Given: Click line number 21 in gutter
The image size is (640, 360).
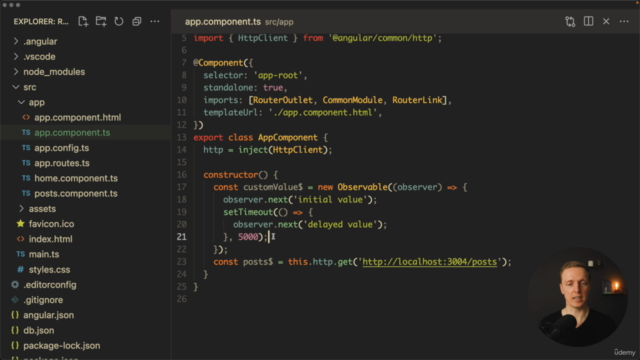Looking at the screenshot, I should (x=182, y=237).
